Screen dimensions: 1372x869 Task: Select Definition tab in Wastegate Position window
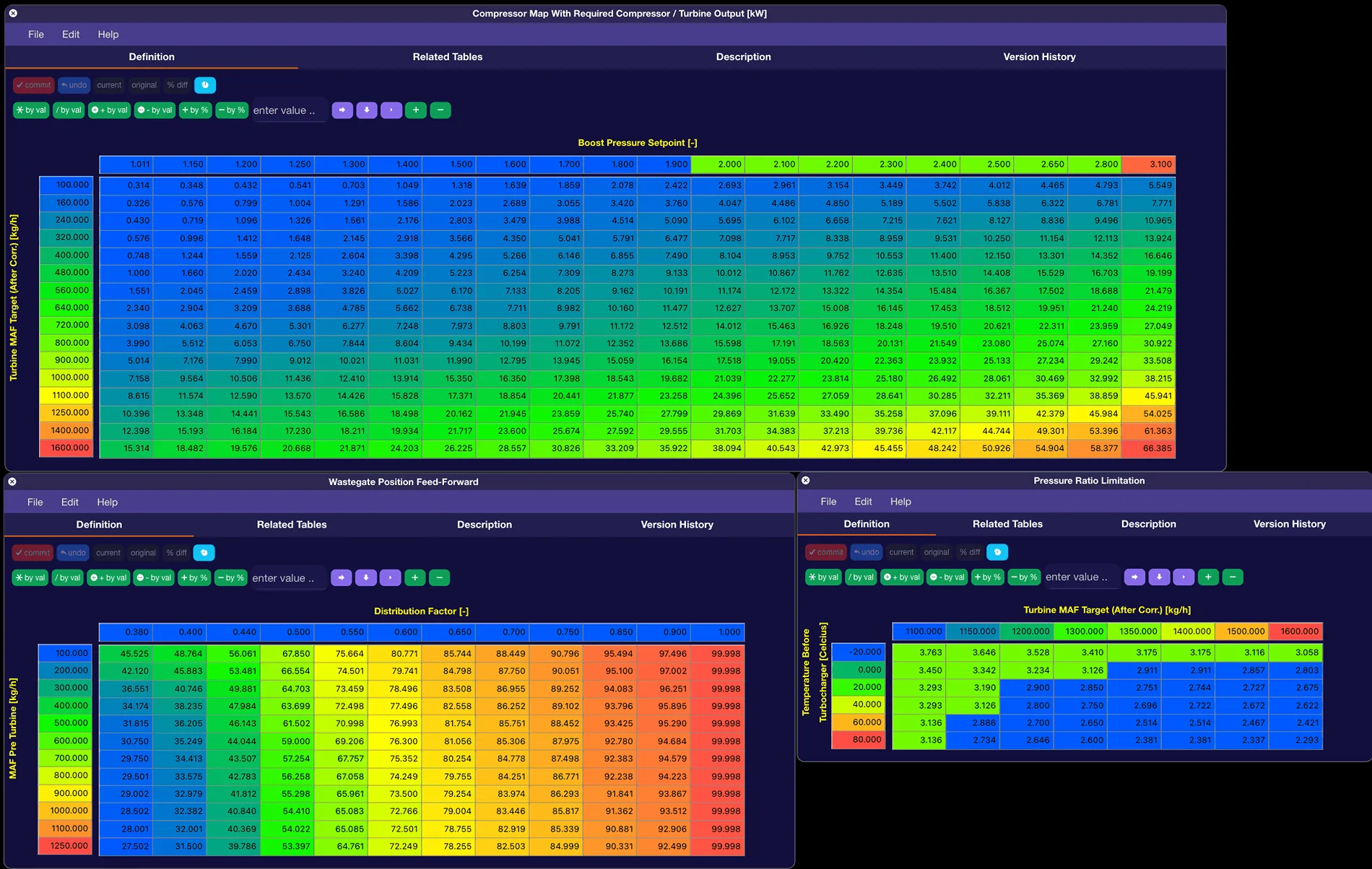pyautogui.click(x=99, y=525)
